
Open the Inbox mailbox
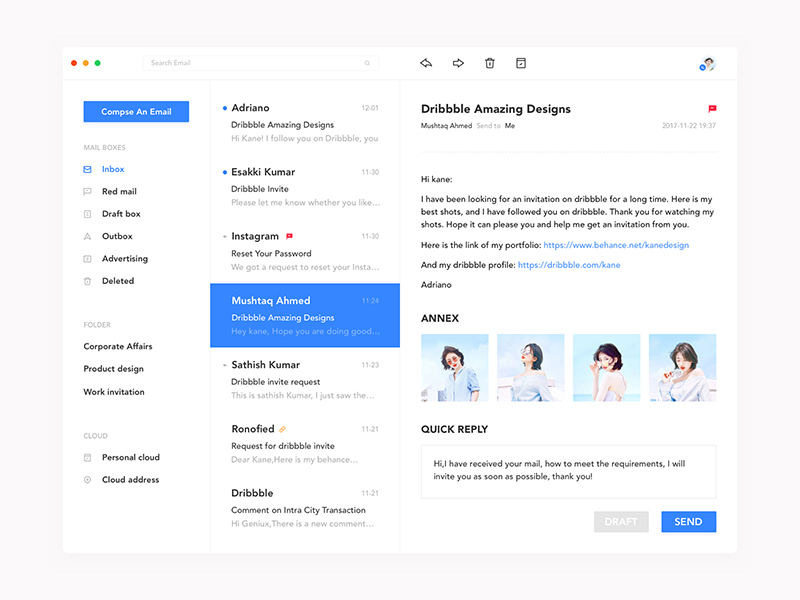point(113,169)
